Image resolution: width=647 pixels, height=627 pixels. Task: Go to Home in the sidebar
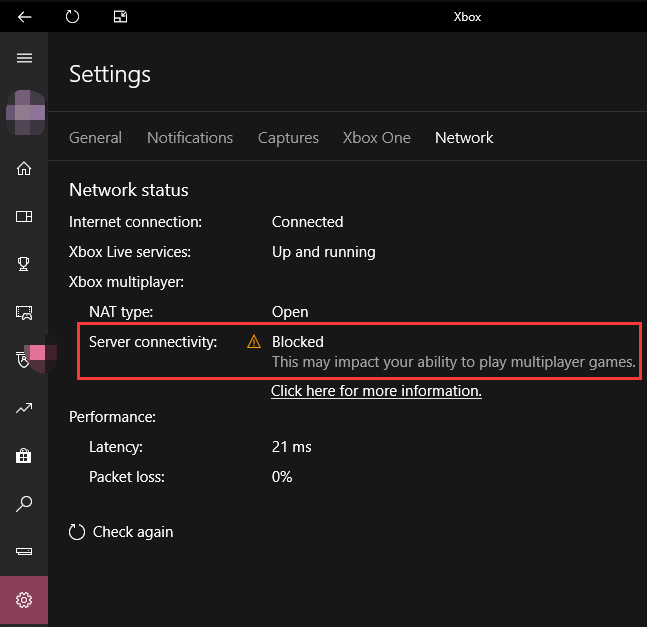(24, 168)
